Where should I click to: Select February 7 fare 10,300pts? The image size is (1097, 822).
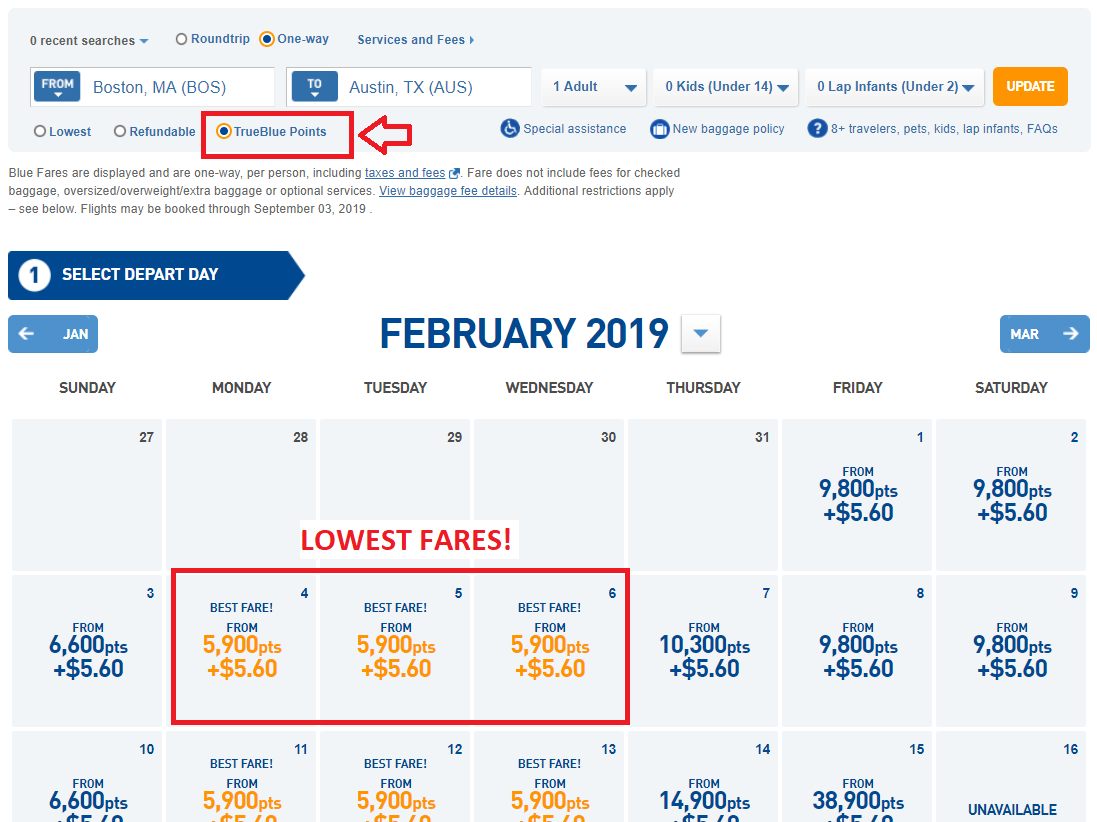(x=703, y=651)
